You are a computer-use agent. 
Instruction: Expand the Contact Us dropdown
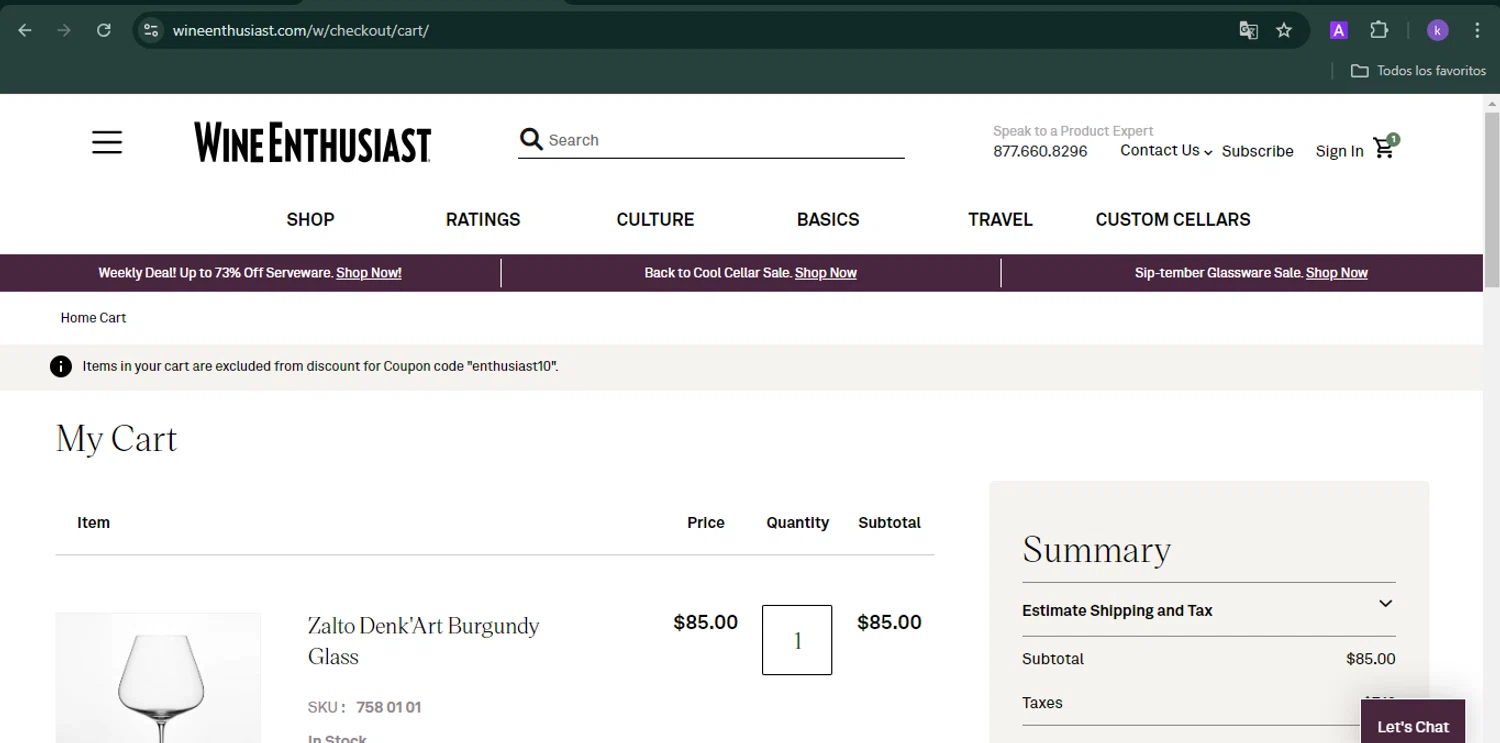1166,150
